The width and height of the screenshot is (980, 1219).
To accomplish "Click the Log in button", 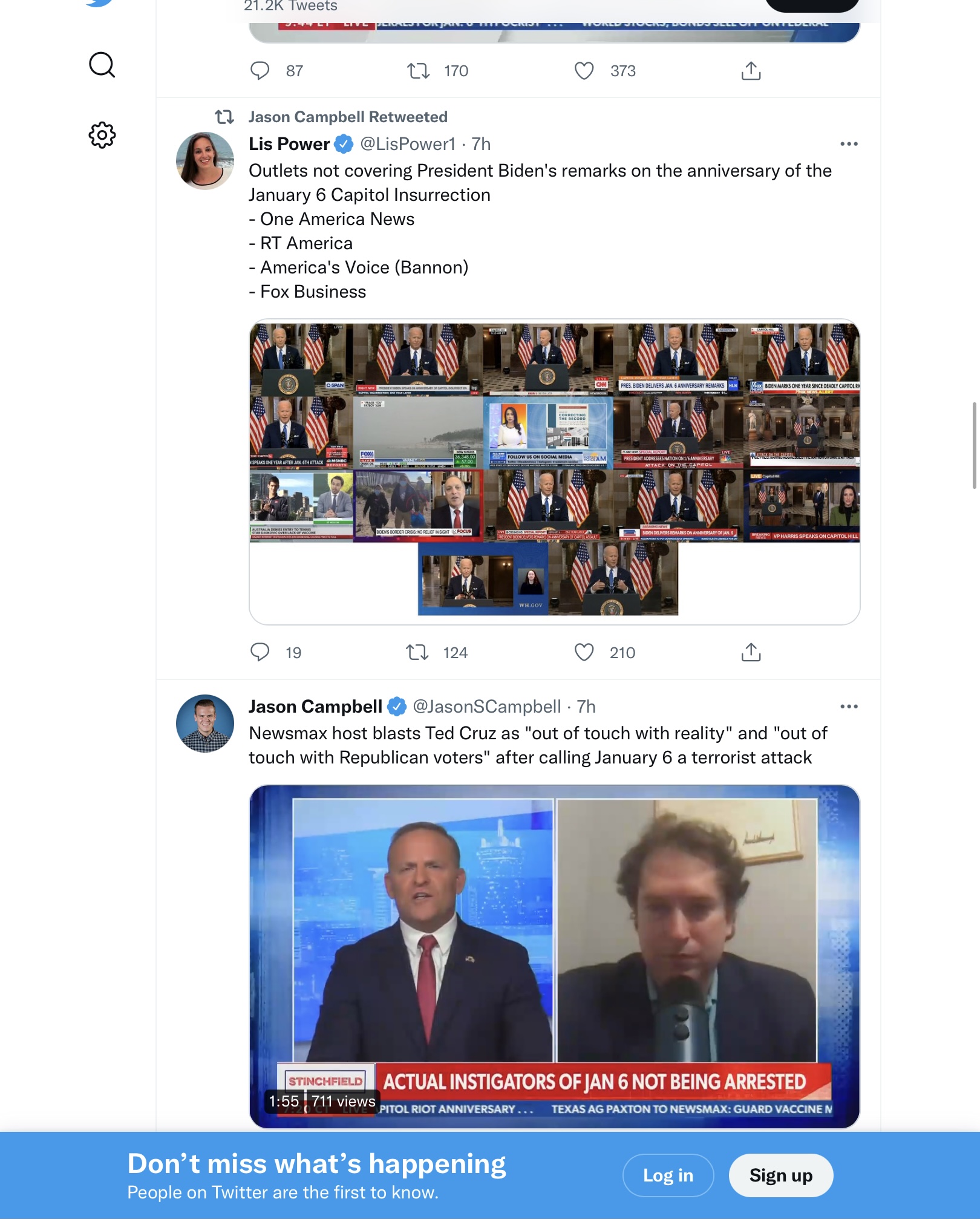I will tap(668, 1175).
